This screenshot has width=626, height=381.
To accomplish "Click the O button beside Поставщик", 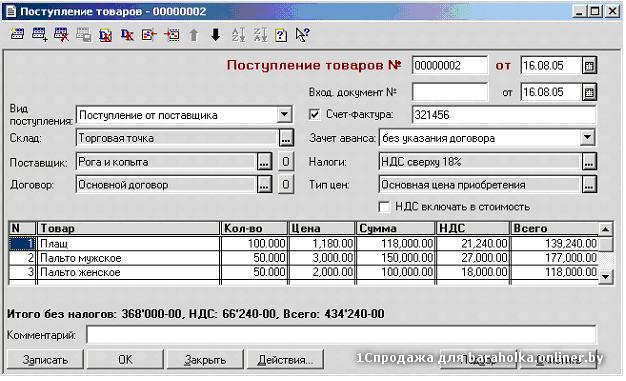I will tap(285, 161).
